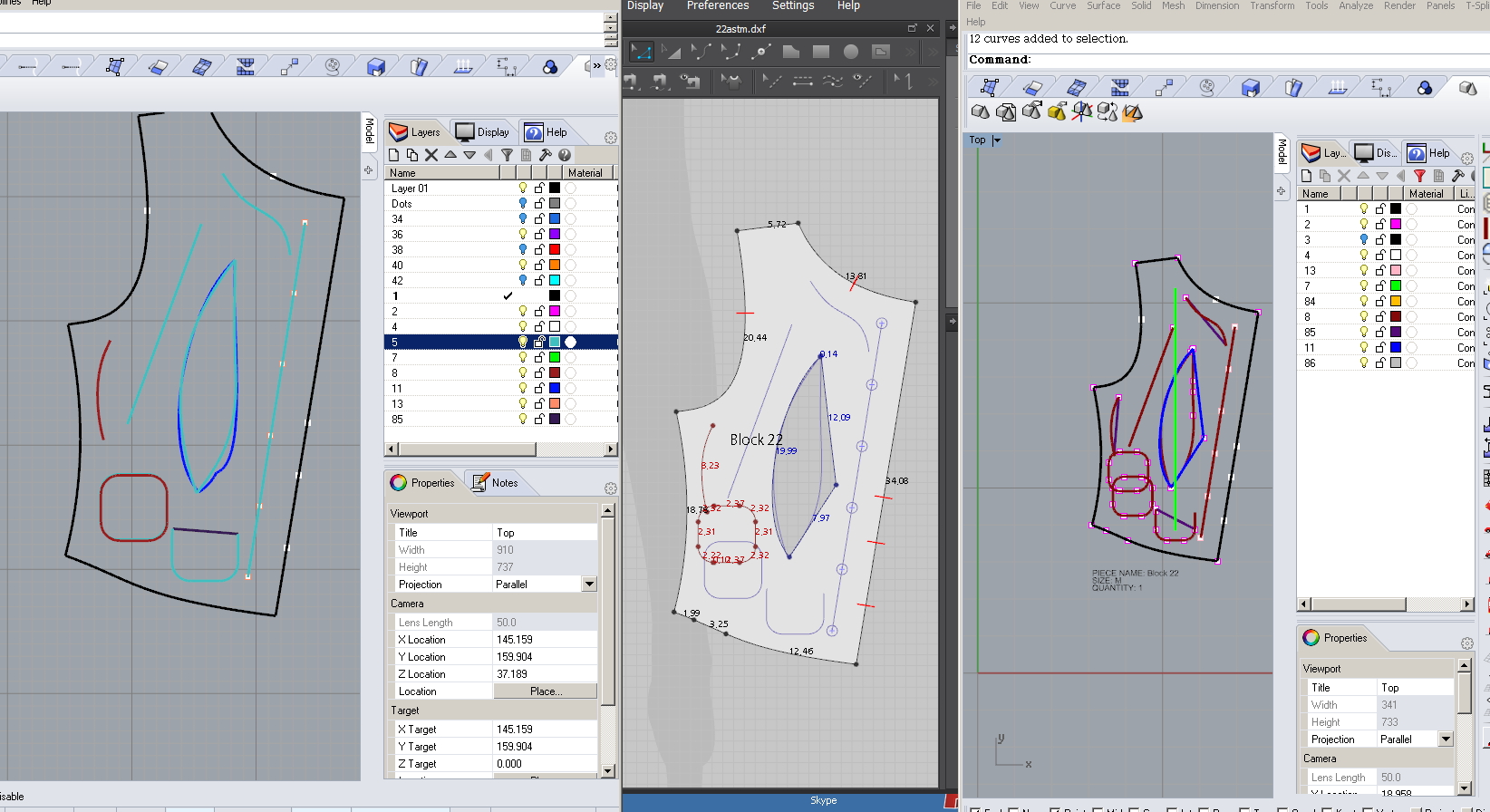Screen dimensions: 1490x812
Task: Open the Projection dropdown in left Properties panel
Action: (x=590, y=585)
